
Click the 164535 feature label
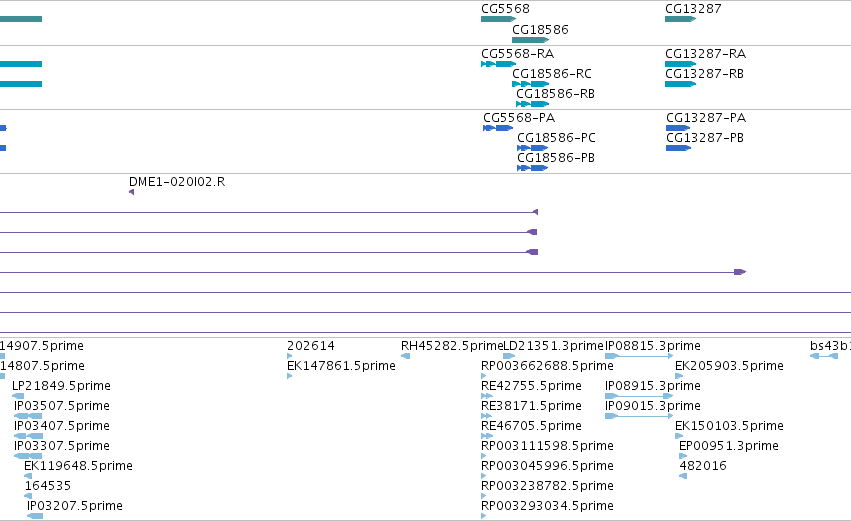[48, 486]
